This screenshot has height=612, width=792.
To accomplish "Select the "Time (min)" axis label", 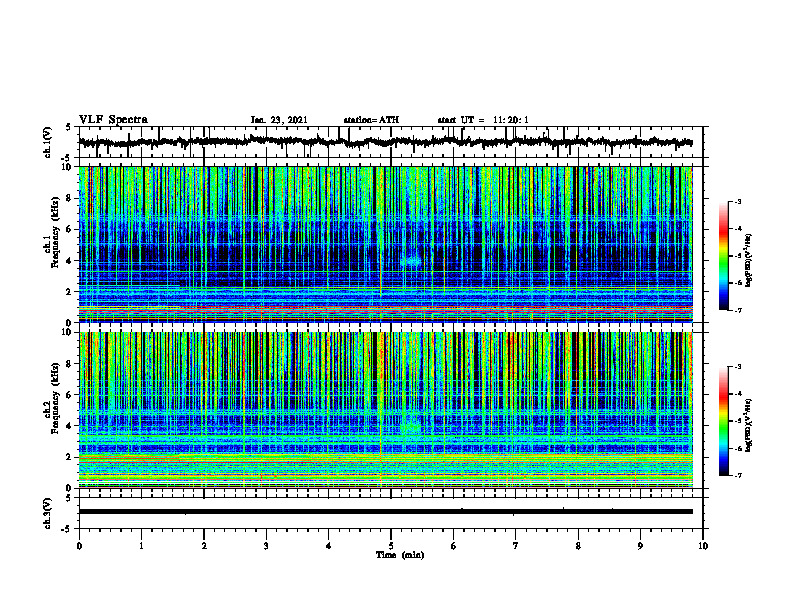I will (x=400, y=555).
